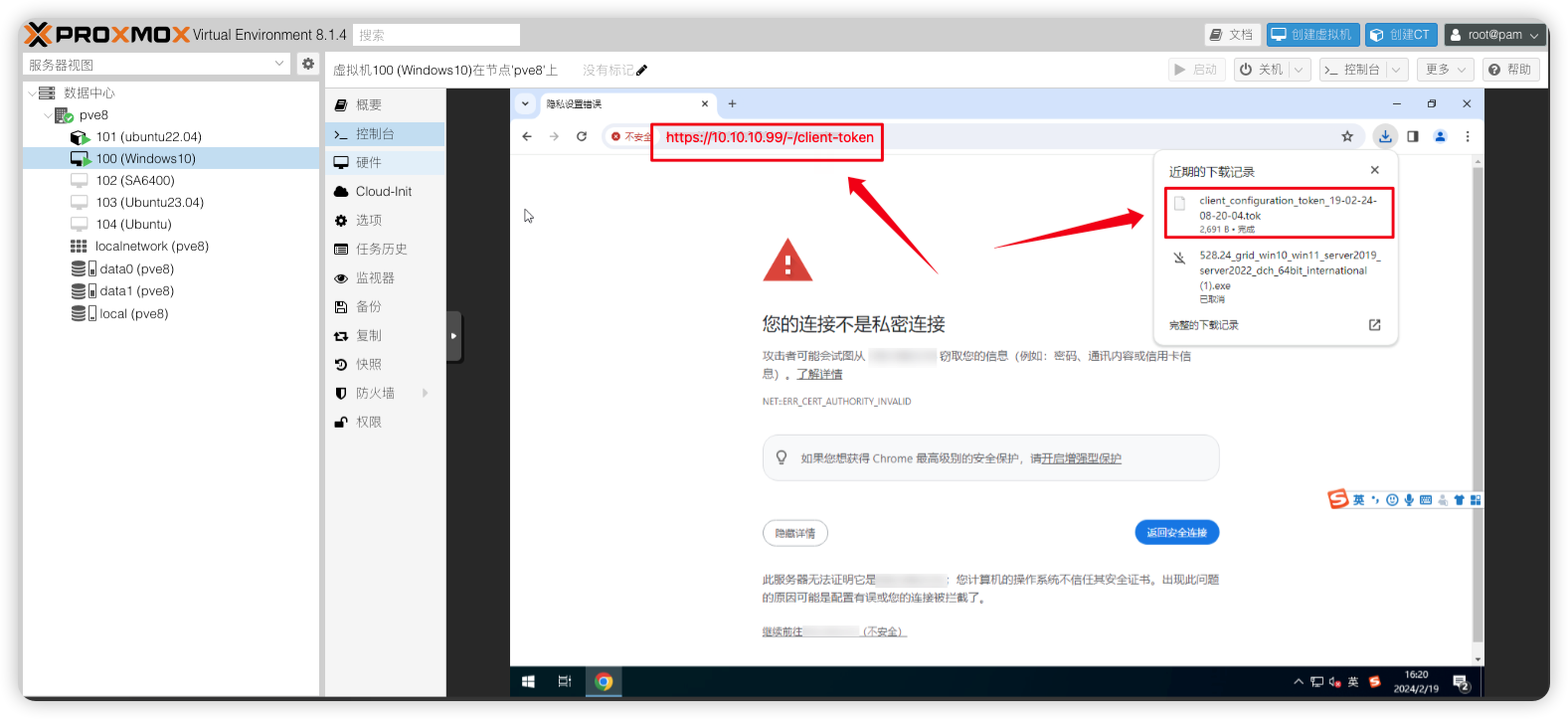
Task: Click the 帮助 help button
Action: 1510,70
